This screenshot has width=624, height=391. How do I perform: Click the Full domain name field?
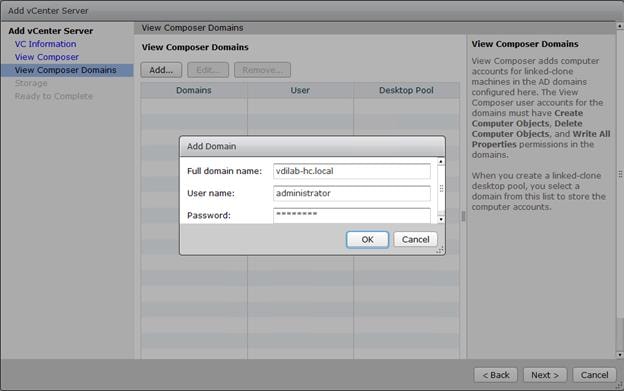(352, 171)
